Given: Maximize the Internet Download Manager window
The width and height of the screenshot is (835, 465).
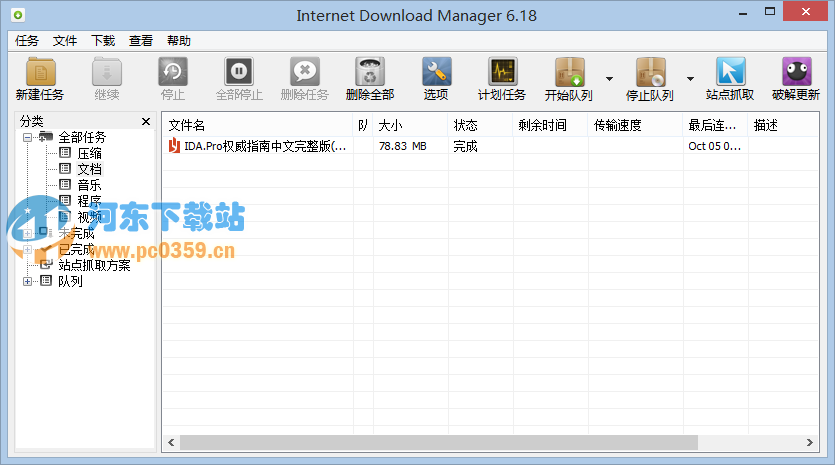Looking at the screenshot, I should pyautogui.click(x=770, y=11).
